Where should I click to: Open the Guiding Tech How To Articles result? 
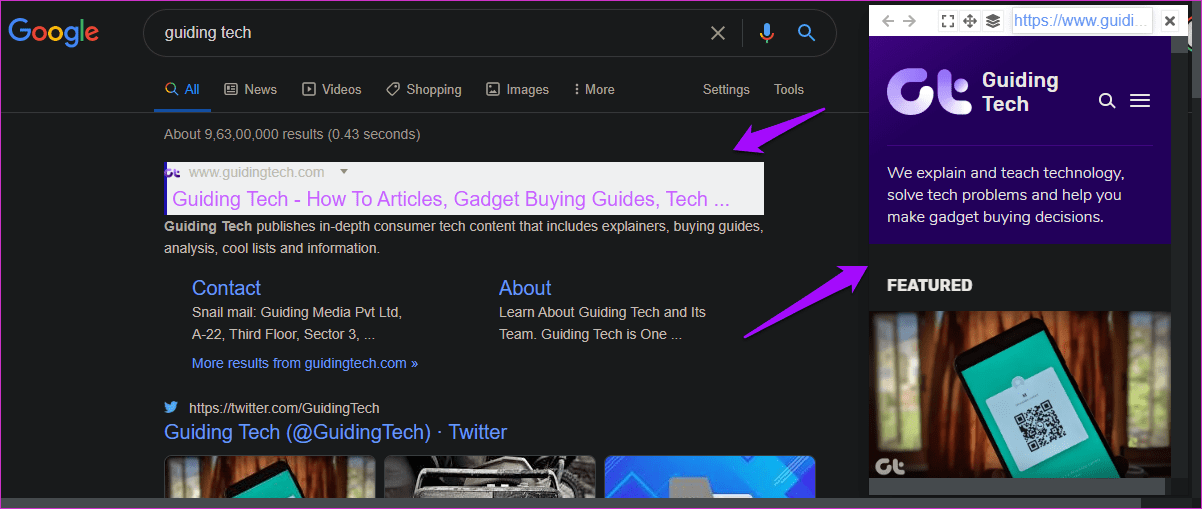[451, 198]
